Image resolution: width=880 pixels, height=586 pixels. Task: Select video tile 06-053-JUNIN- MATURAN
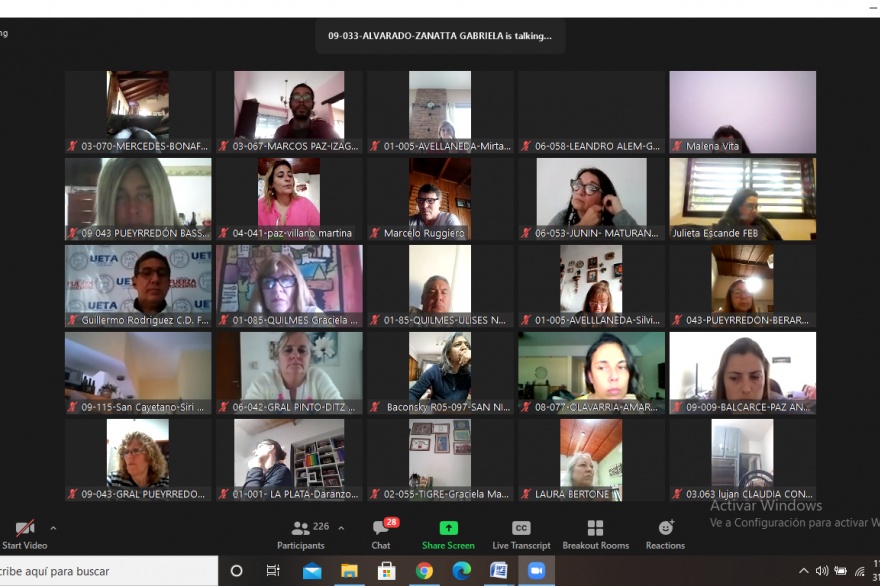[591, 199]
